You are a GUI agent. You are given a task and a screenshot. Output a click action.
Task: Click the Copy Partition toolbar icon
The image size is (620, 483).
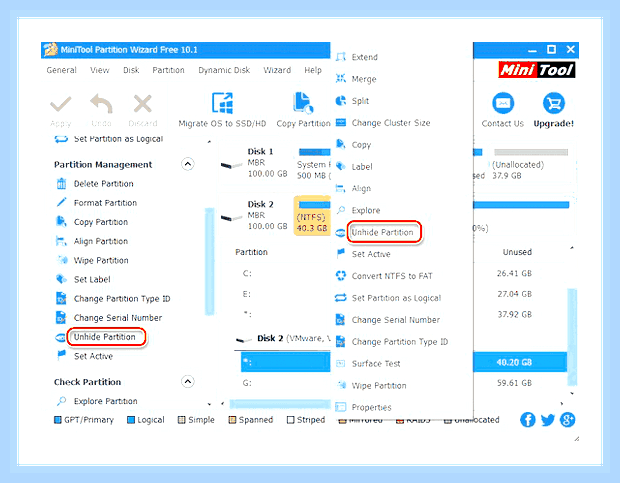[303, 103]
